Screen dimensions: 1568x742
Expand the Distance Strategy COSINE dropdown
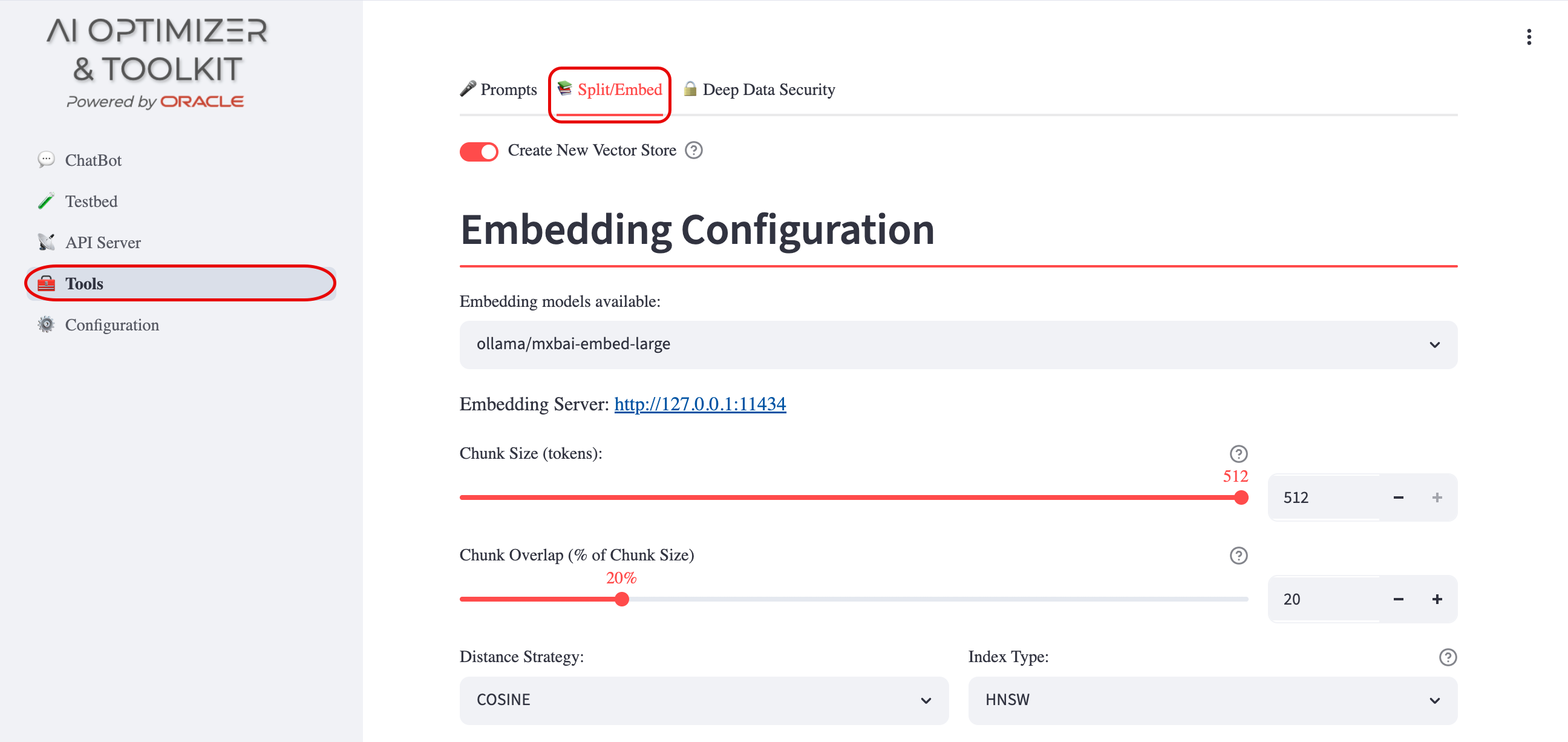[704, 701]
